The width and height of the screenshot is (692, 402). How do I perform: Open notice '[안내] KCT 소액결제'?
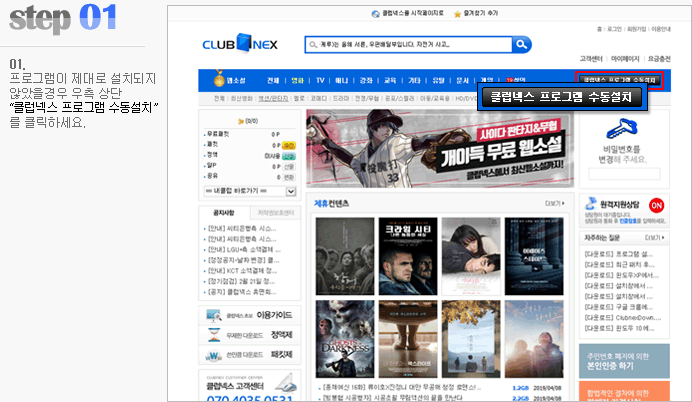click(x=242, y=271)
